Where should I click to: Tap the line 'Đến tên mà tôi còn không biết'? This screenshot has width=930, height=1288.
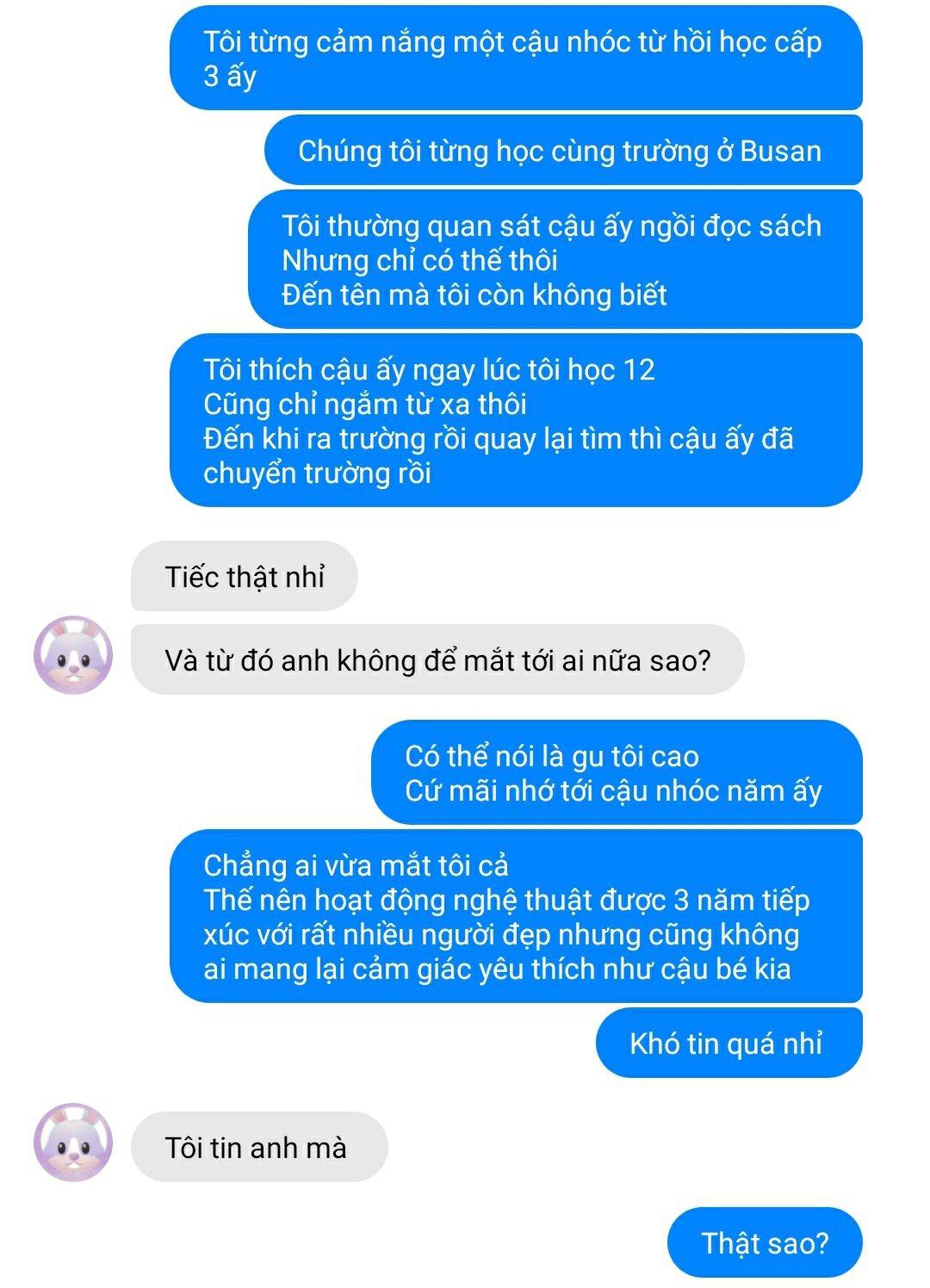[474, 294]
